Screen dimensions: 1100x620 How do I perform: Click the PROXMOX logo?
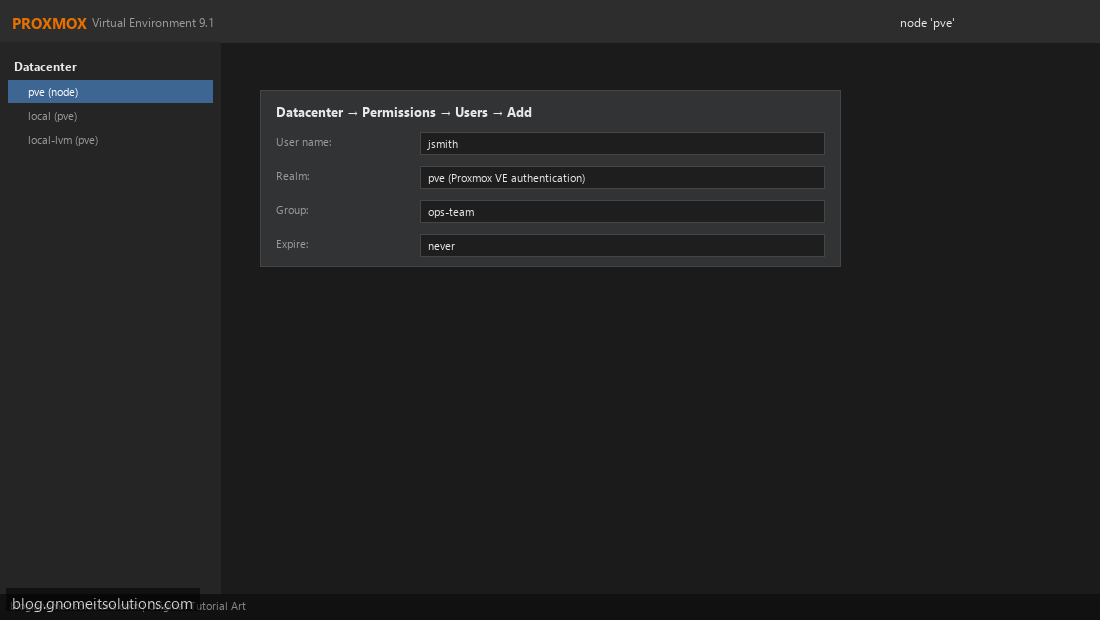(x=49, y=23)
